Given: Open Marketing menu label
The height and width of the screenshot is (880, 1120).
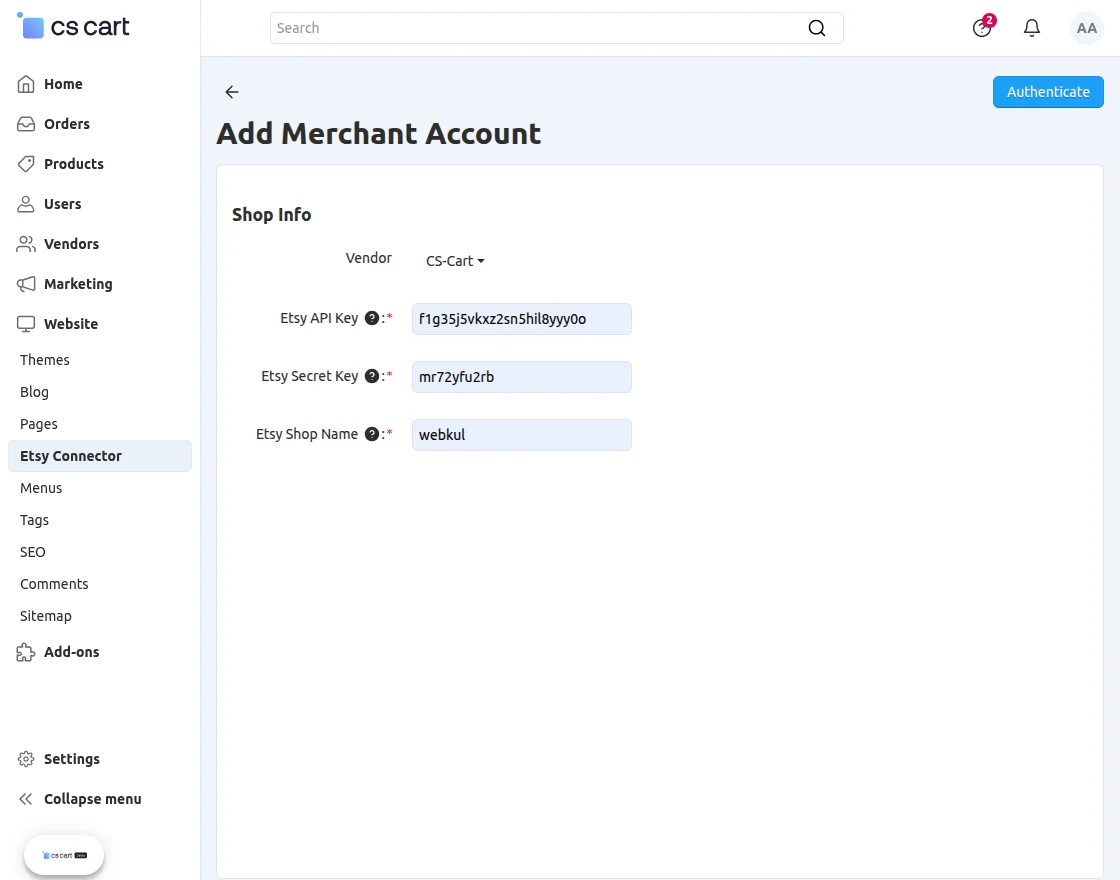Looking at the screenshot, I should point(78,284).
